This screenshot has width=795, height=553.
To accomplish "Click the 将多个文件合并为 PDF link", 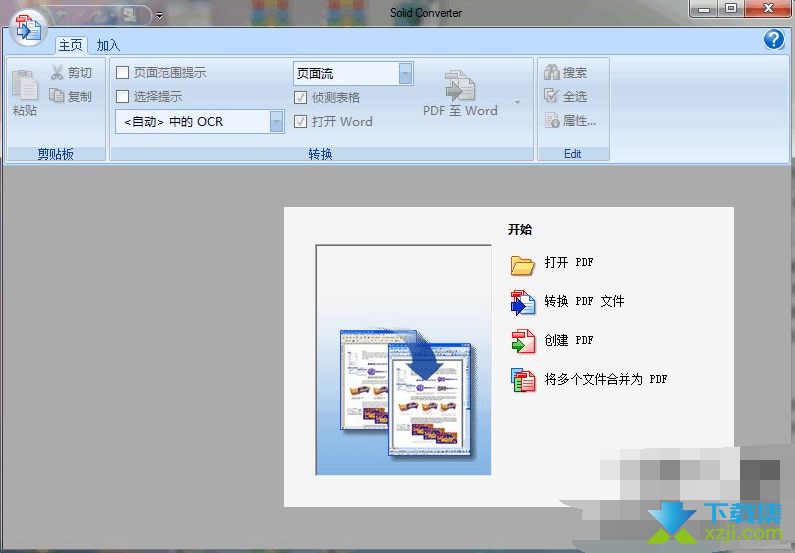I will [606, 379].
